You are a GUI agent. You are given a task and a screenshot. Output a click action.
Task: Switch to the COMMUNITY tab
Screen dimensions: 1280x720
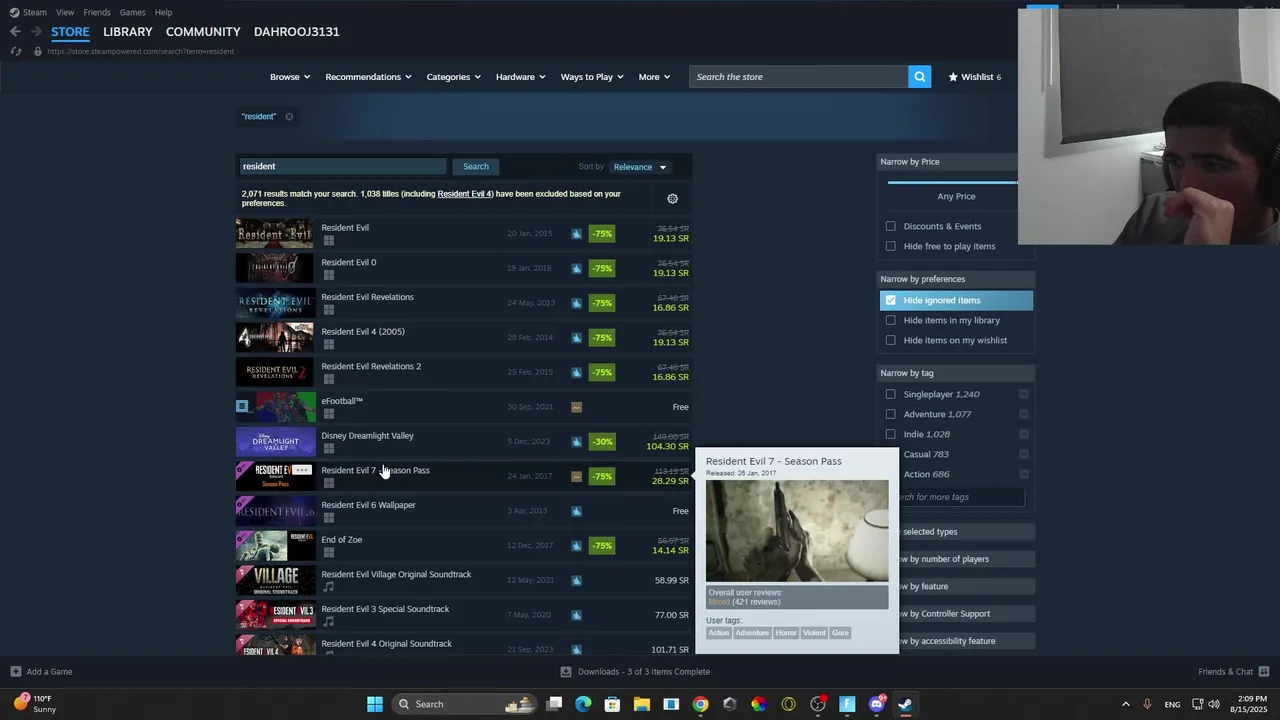[203, 32]
